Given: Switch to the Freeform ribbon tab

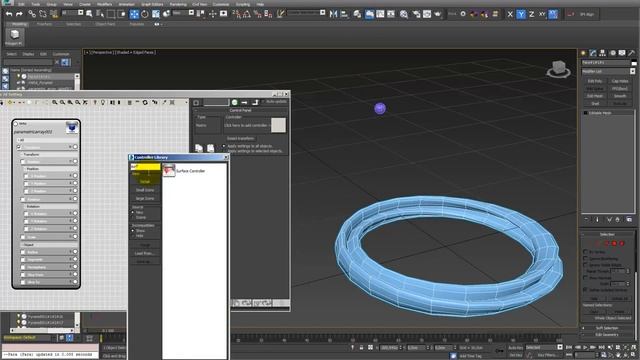Looking at the screenshot, I should [x=44, y=24].
